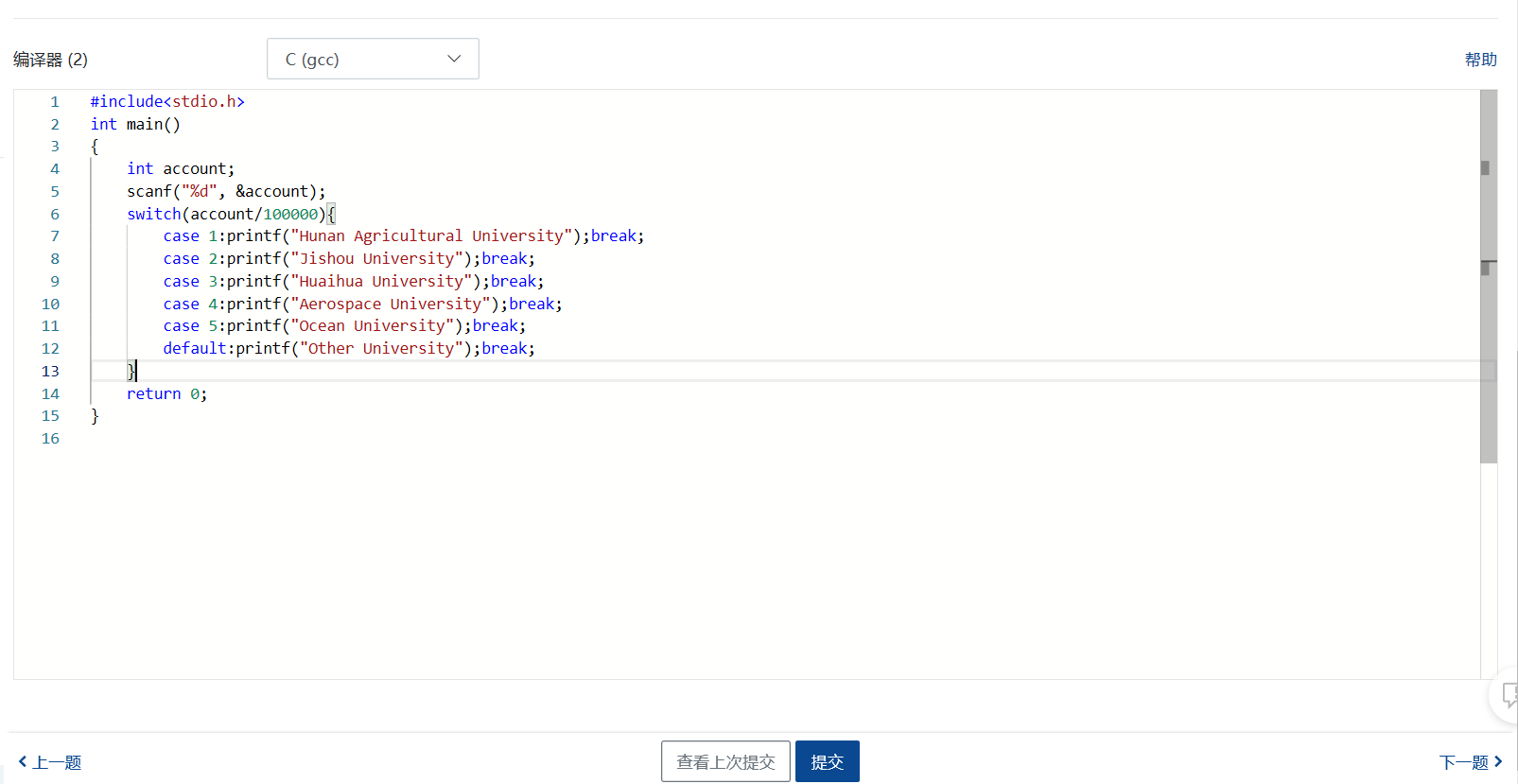Place cursor on the return 0 line

pyautogui.click(x=166, y=393)
